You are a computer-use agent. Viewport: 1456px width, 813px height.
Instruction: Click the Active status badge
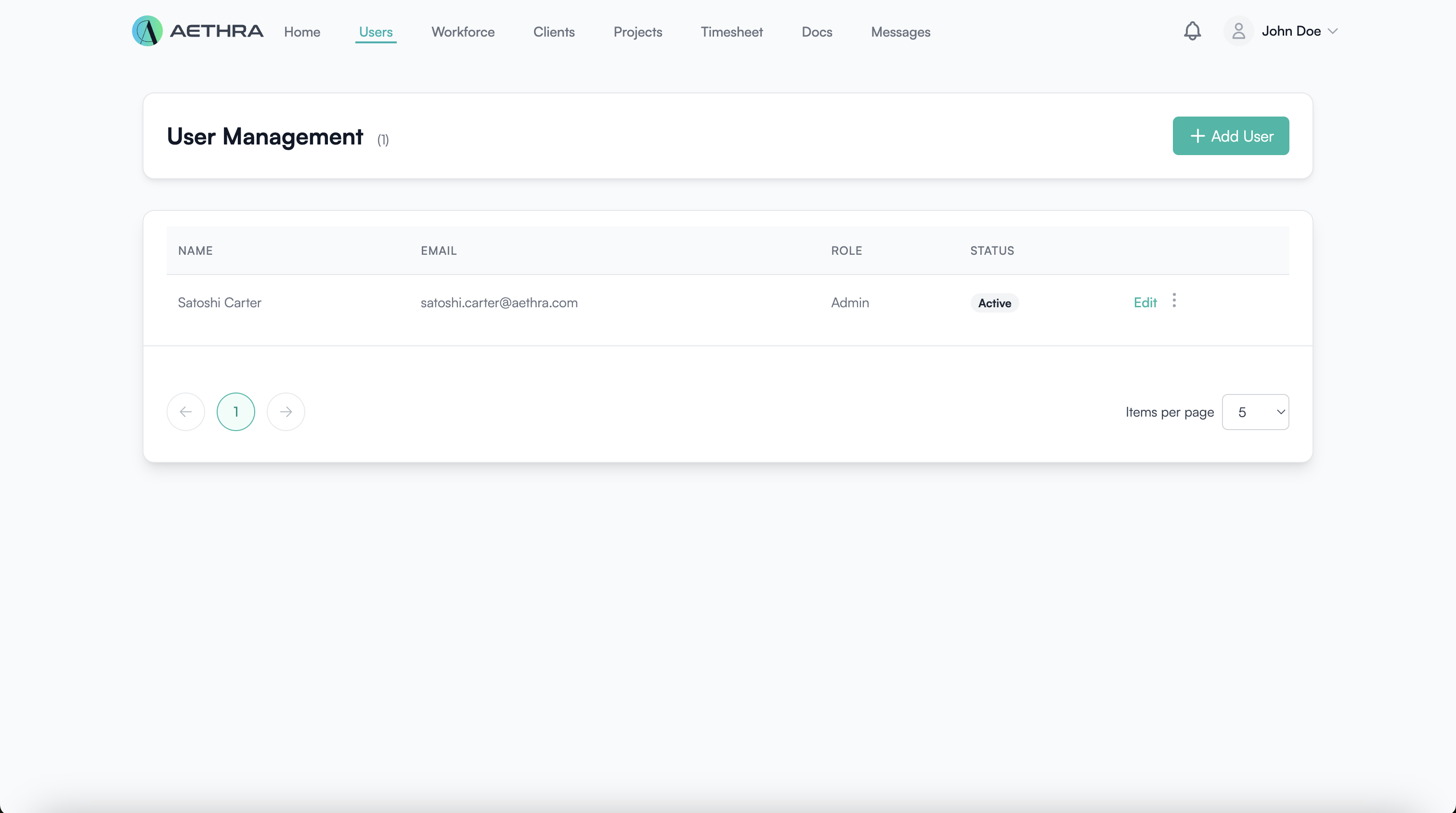click(x=994, y=303)
